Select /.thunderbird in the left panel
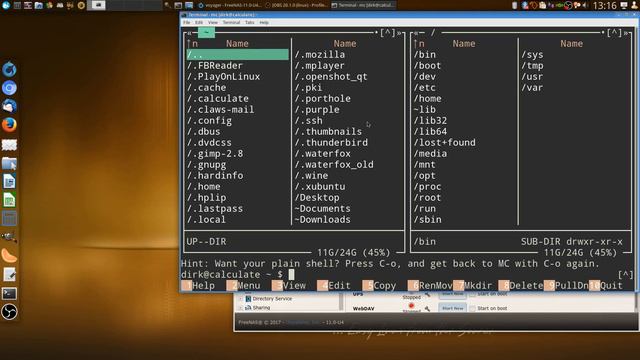 click(x=331, y=142)
